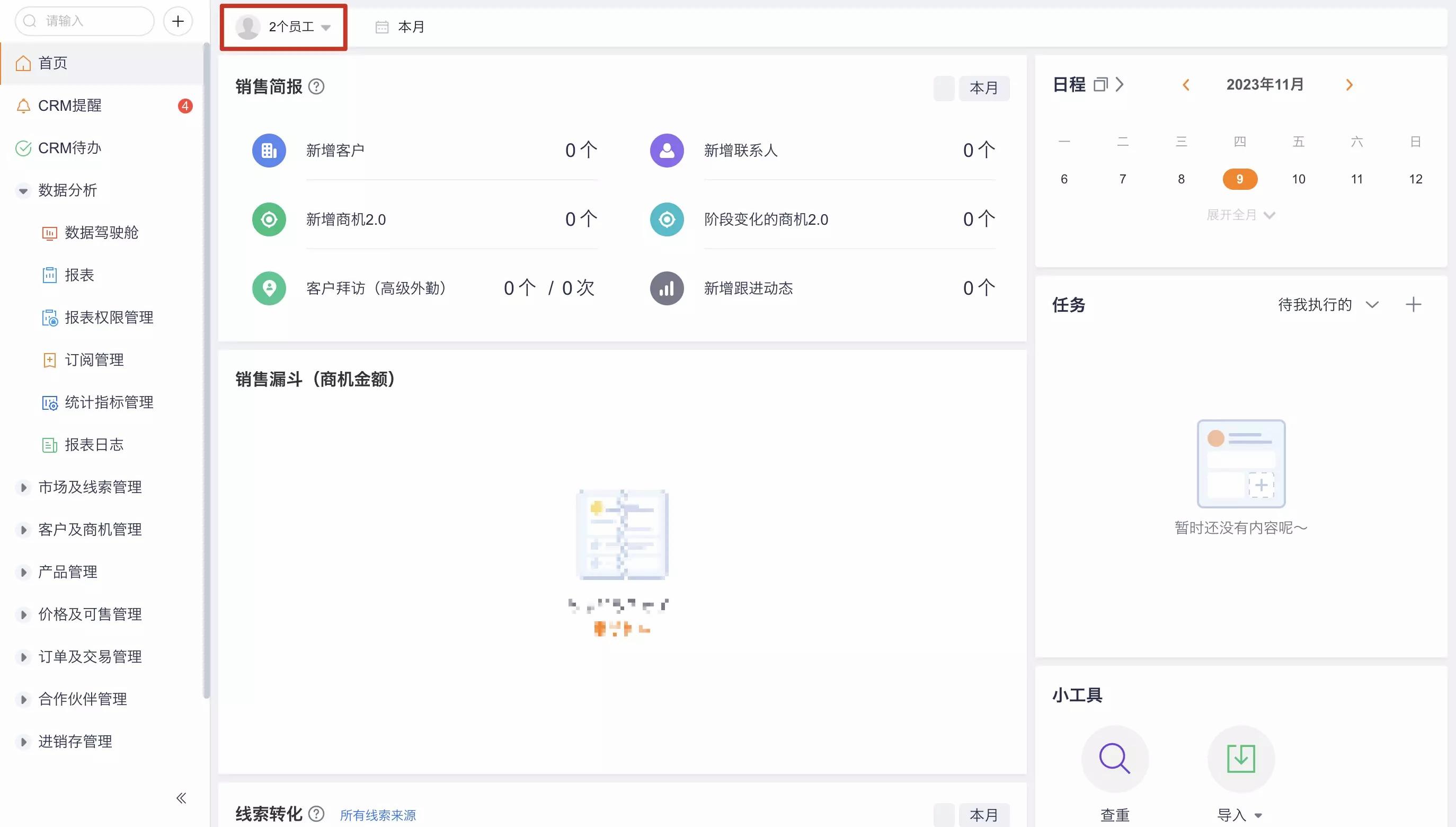Expand 价格及可售管理 section

[23, 614]
